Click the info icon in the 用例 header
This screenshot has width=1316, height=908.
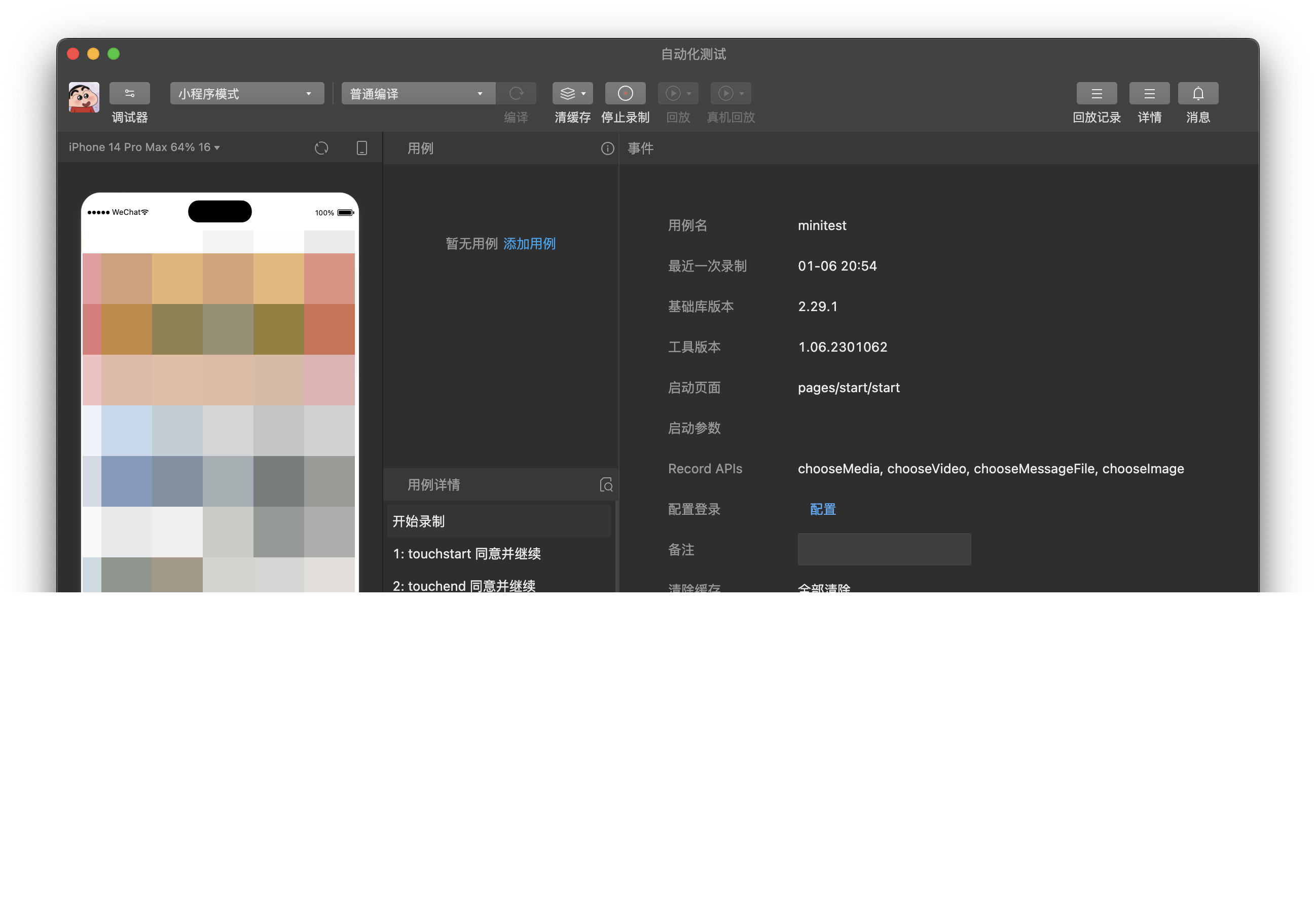coord(607,148)
